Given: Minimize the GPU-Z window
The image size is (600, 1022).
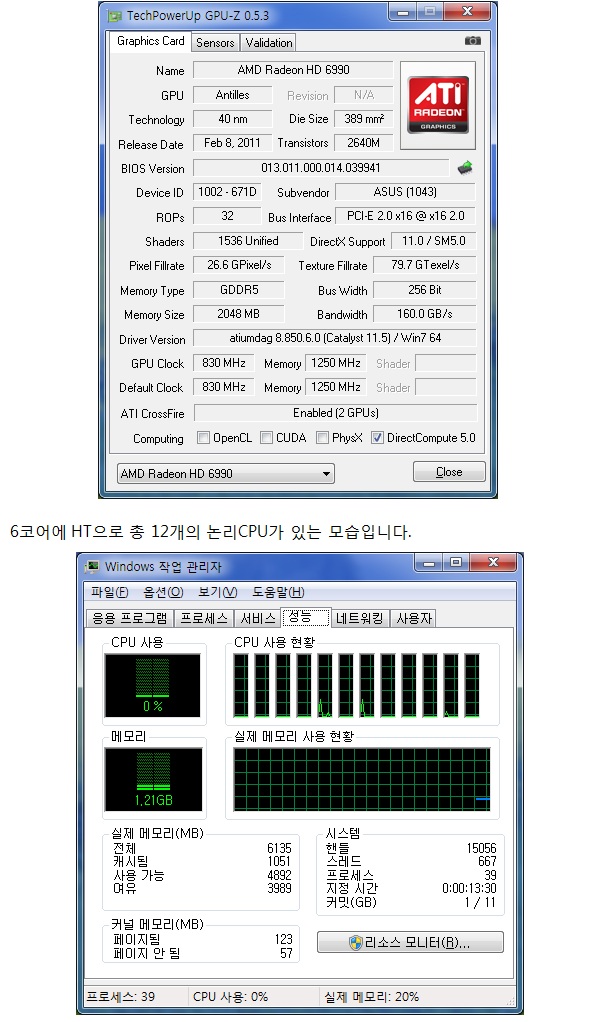Looking at the screenshot, I should [404, 12].
